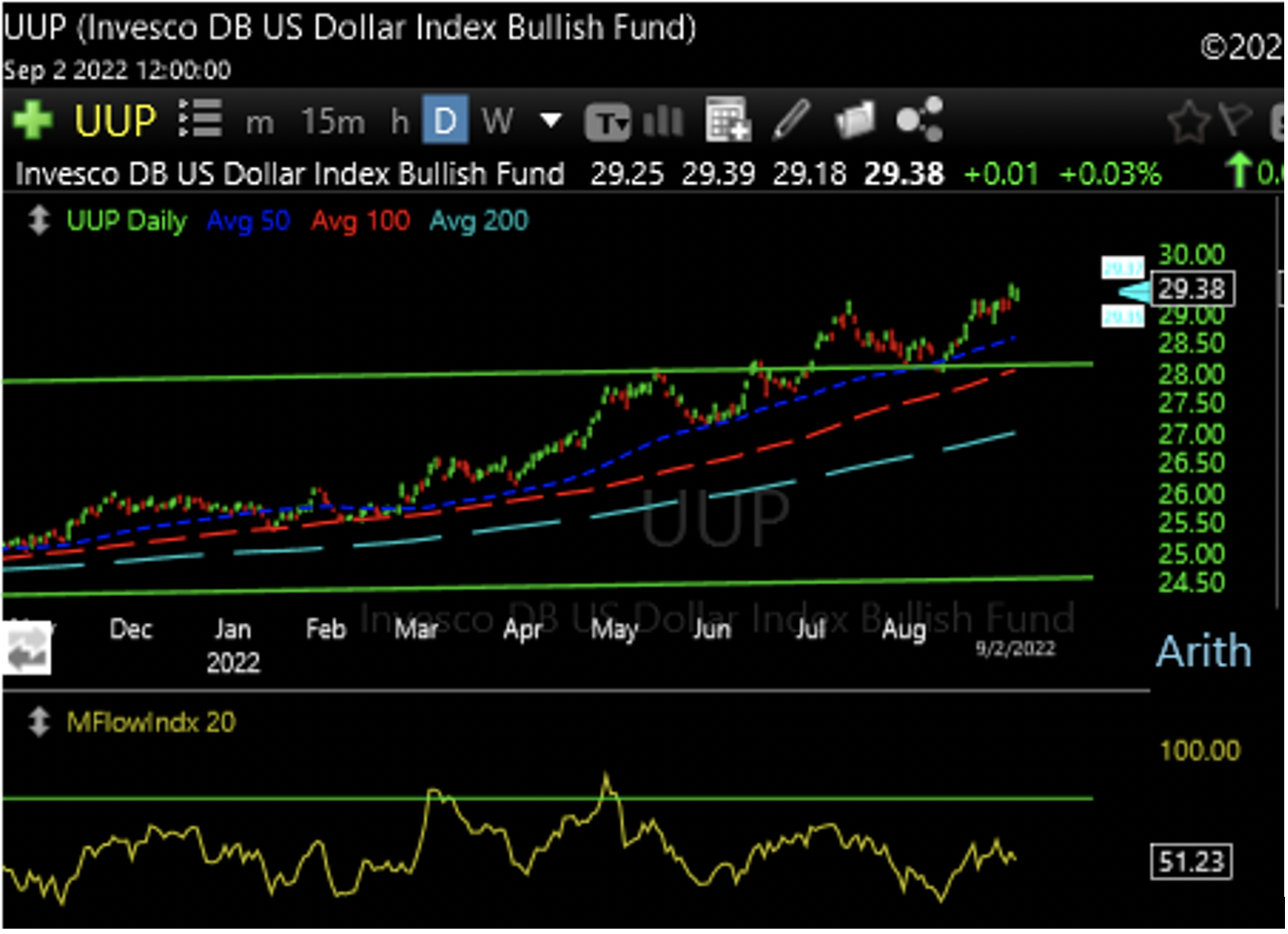Click the share chart icon
Image resolution: width=1288 pixels, height=934 pixels.
[x=920, y=119]
